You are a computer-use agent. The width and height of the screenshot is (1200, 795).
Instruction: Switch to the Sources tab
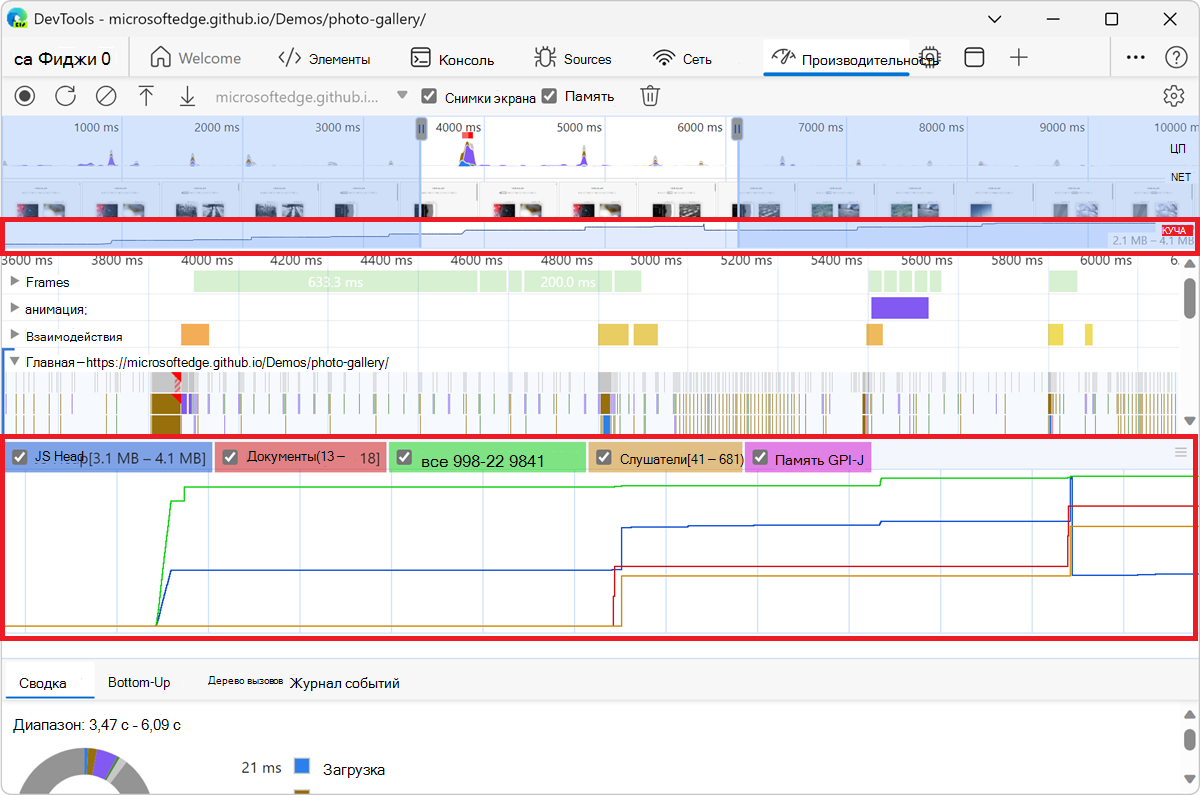click(572, 58)
